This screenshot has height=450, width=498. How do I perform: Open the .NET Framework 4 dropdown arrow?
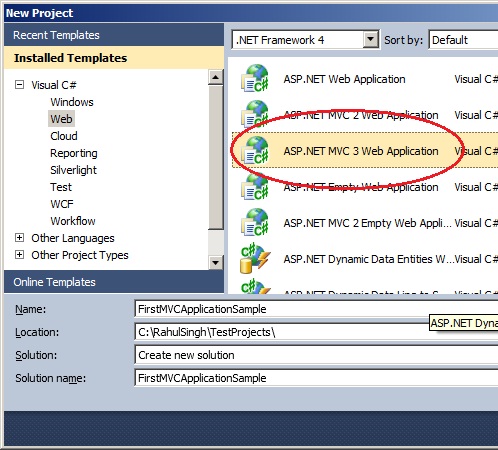click(371, 40)
